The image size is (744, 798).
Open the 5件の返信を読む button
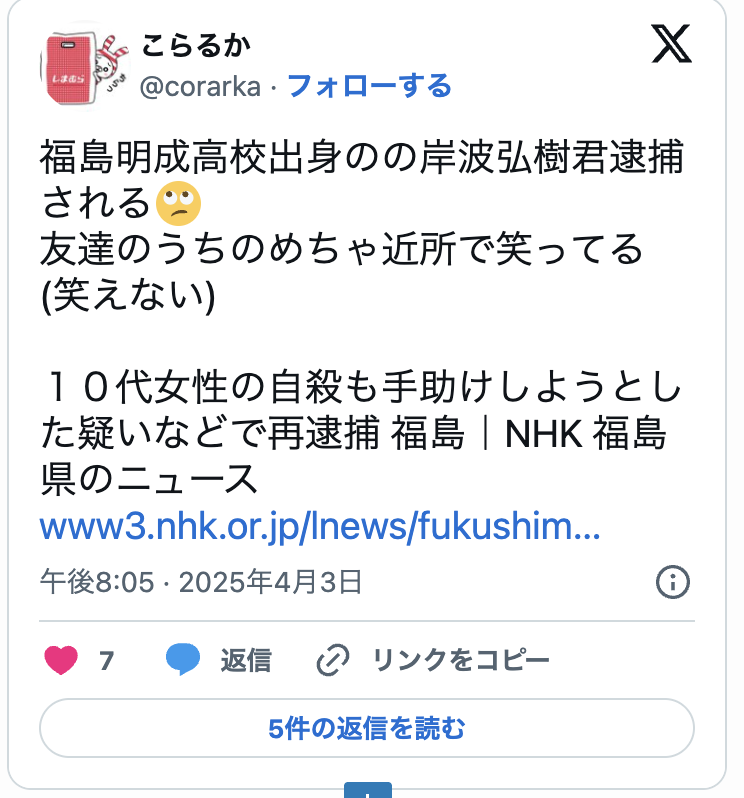pyautogui.click(x=367, y=728)
